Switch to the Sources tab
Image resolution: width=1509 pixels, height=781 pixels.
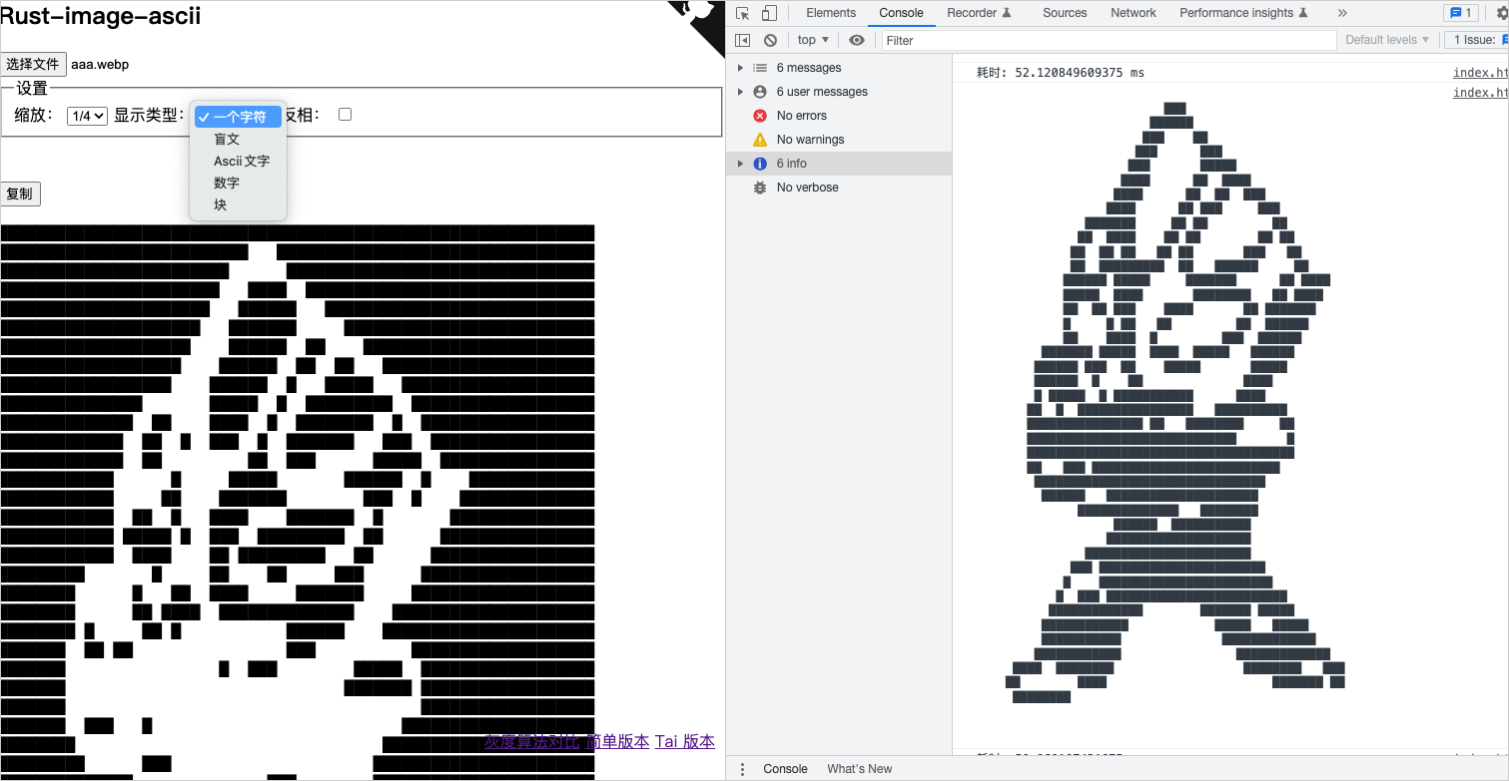click(1064, 13)
